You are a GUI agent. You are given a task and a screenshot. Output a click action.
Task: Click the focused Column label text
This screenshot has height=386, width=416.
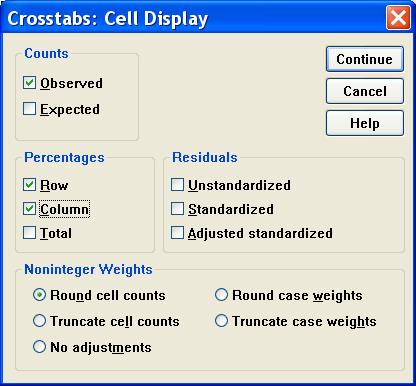click(65, 209)
